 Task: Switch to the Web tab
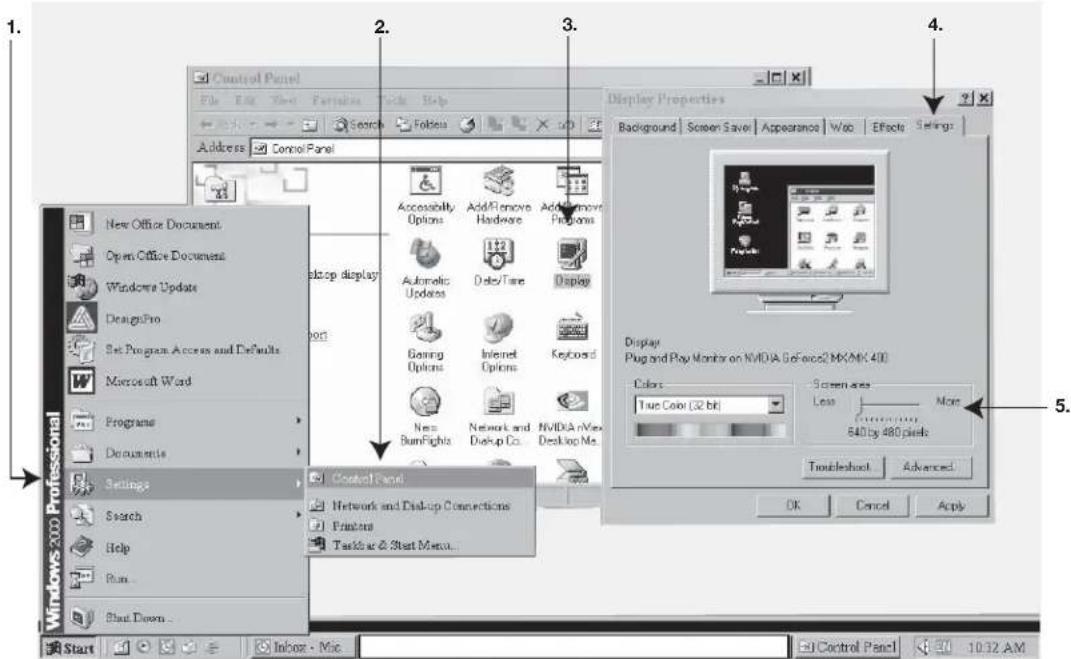point(842,127)
